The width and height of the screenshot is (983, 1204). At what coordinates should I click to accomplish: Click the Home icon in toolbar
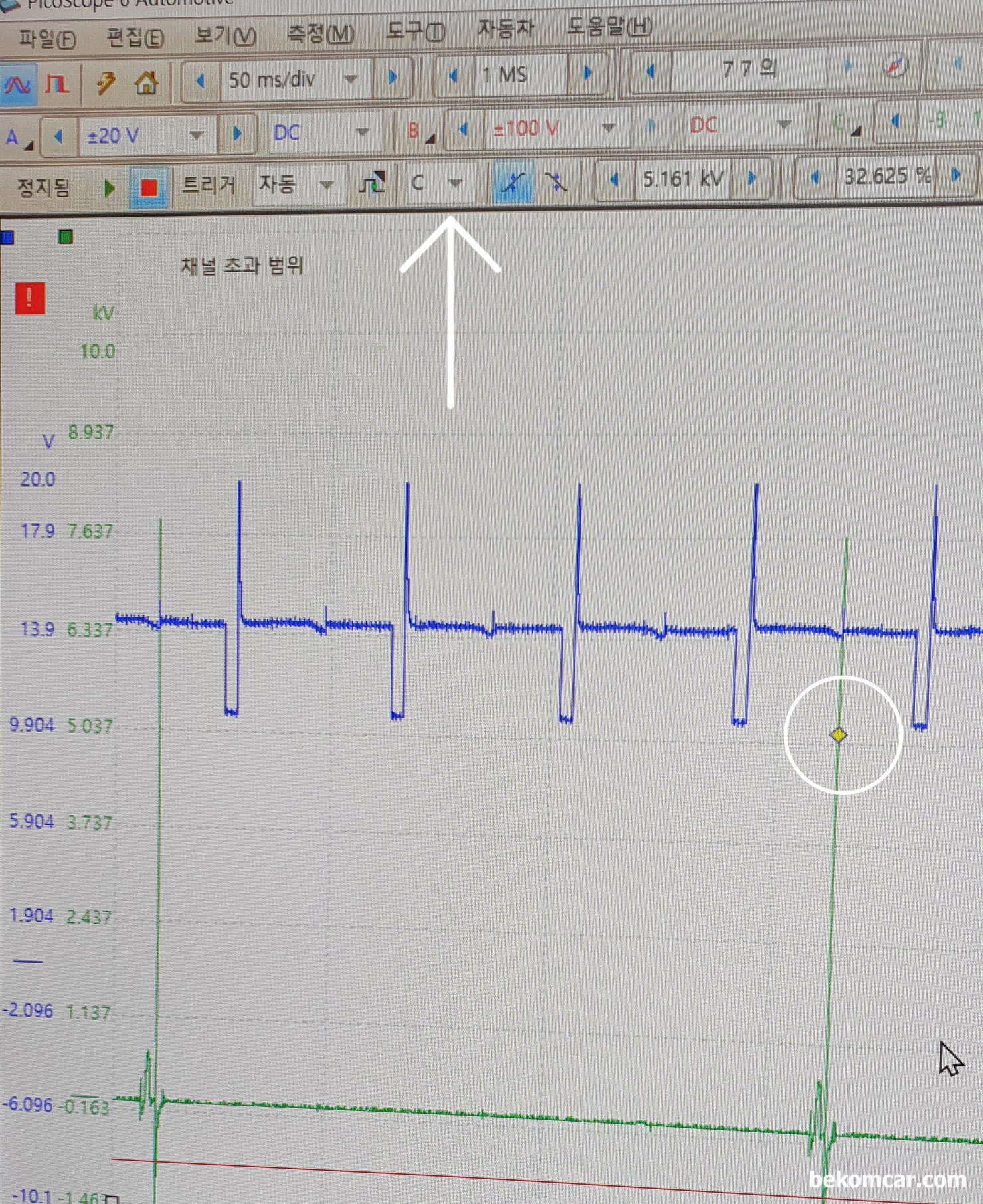(x=147, y=83)
